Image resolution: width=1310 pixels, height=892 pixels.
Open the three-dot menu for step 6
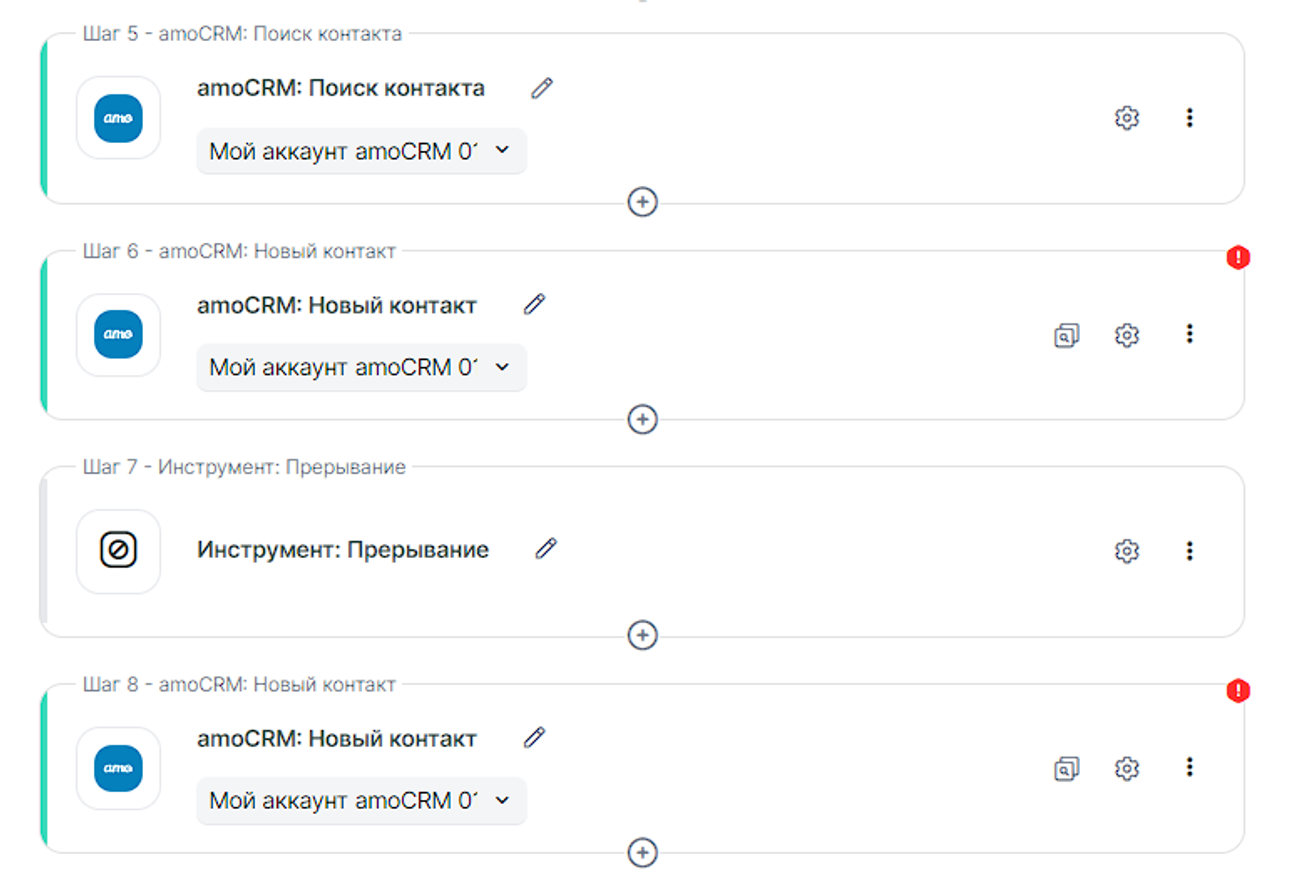[1189, 334]
